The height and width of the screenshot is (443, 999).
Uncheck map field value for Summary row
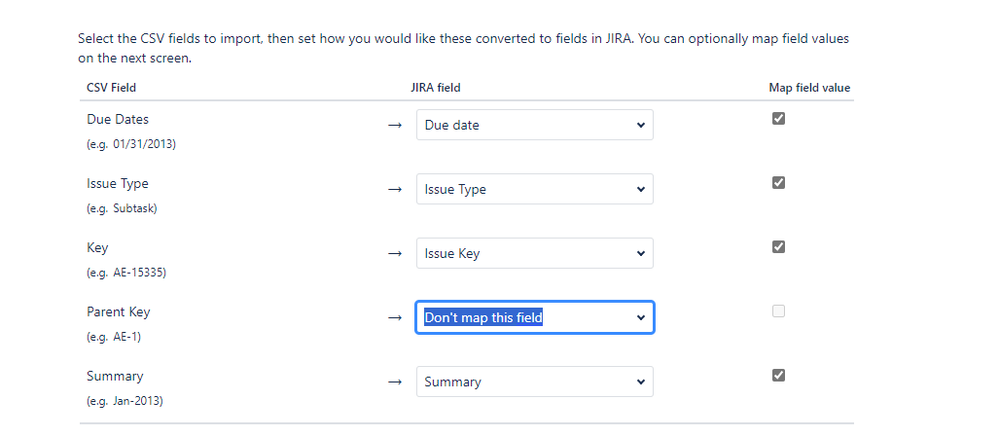click(x=779, y=375)
